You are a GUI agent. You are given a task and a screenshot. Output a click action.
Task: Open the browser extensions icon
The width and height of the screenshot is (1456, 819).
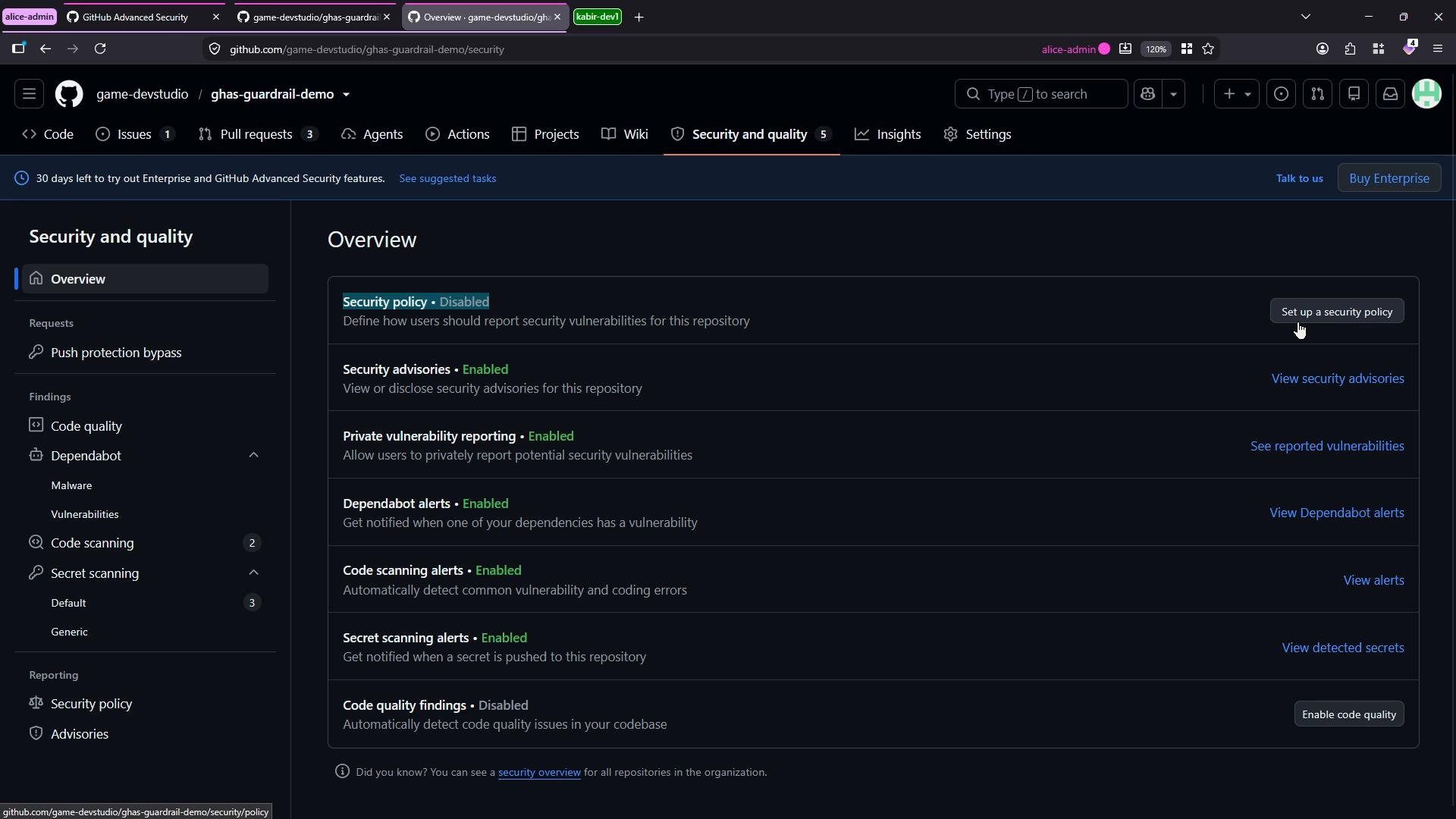1351,49
